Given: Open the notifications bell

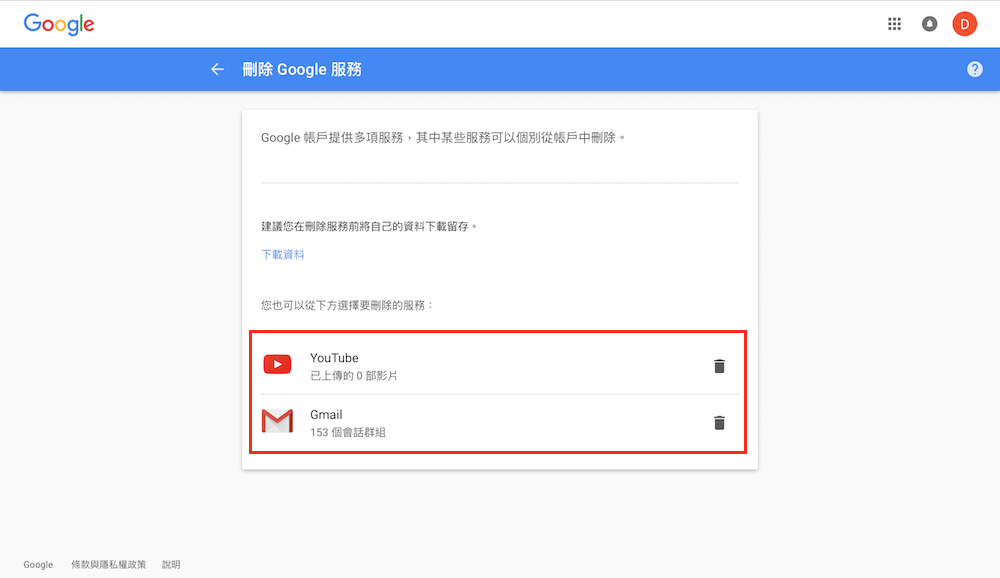Looking at the screenshot, I should (x=929, y=24).
